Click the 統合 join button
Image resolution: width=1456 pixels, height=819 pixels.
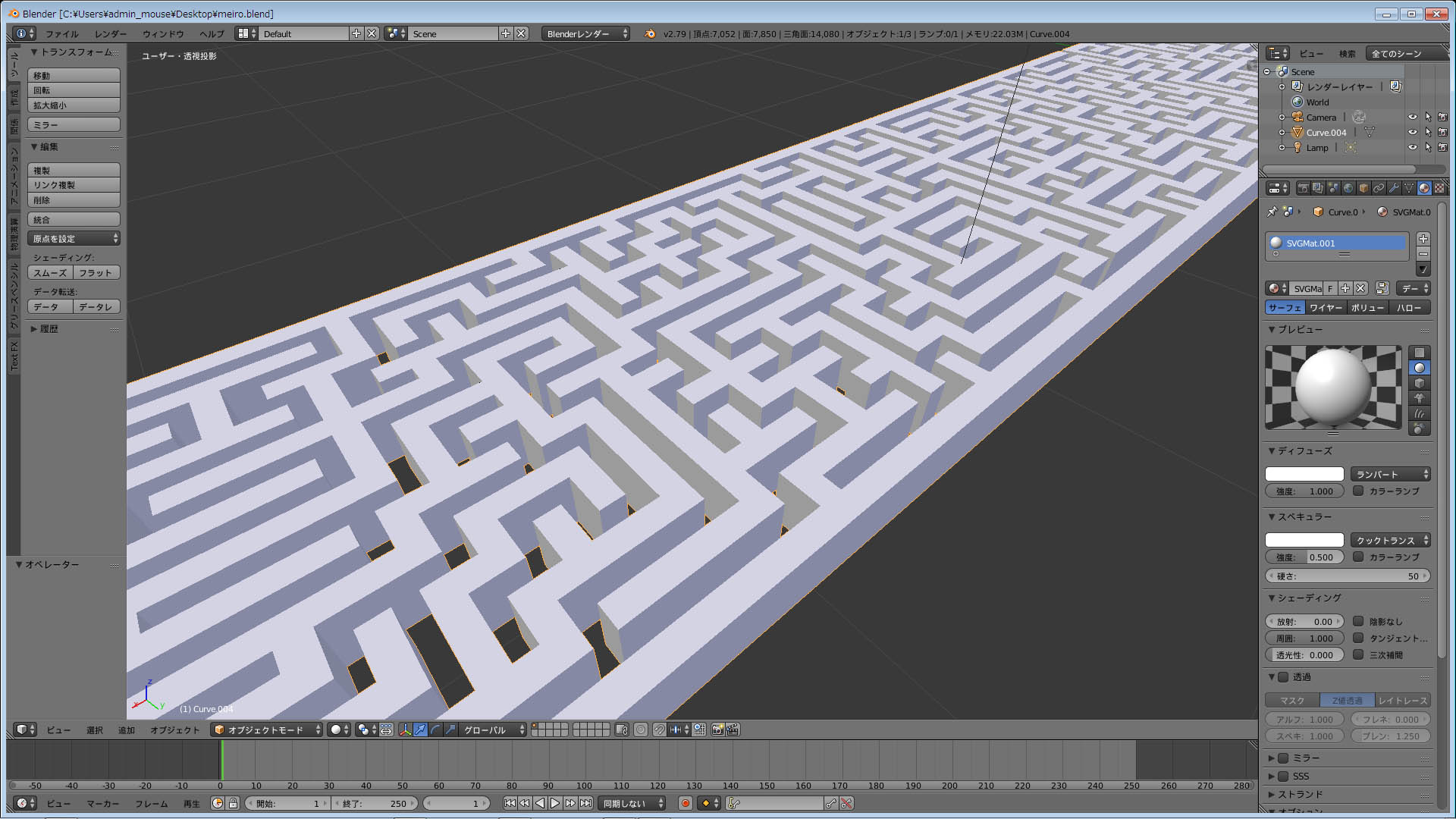tap(74, 219)
